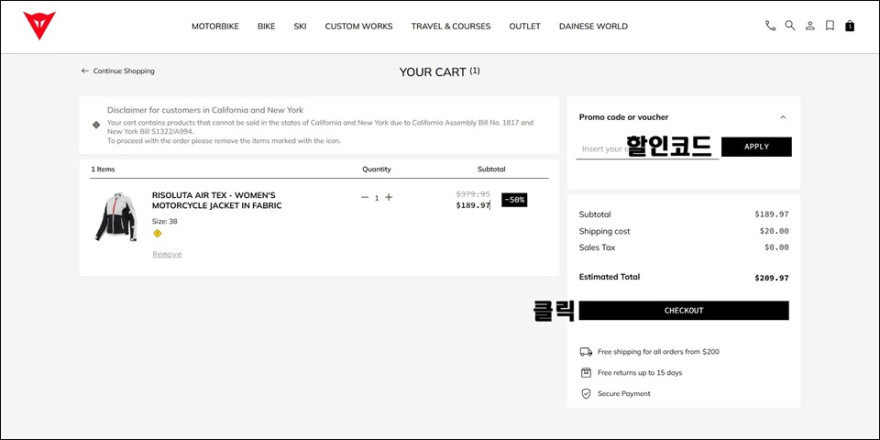Apply the promo code with APPLY
This screenshot has width=880, height=440.
(x=756, y=147)
